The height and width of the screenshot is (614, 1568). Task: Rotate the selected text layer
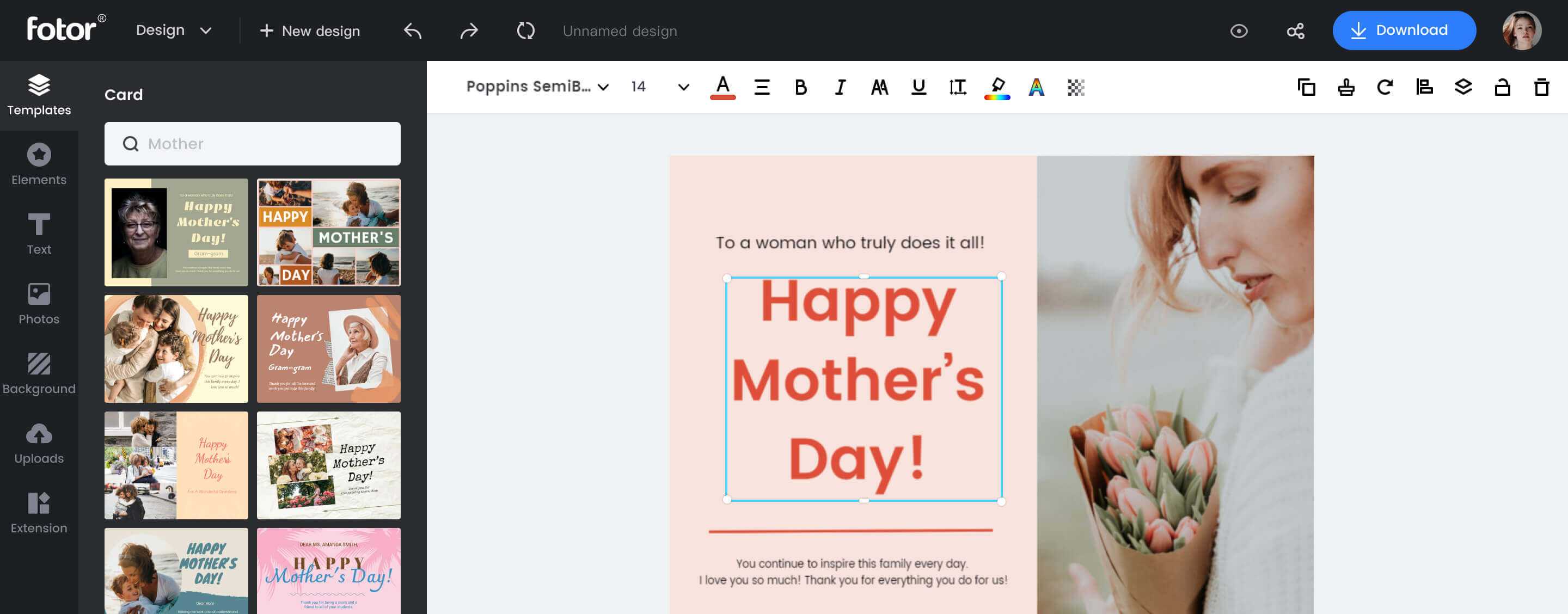[1386, 87]
